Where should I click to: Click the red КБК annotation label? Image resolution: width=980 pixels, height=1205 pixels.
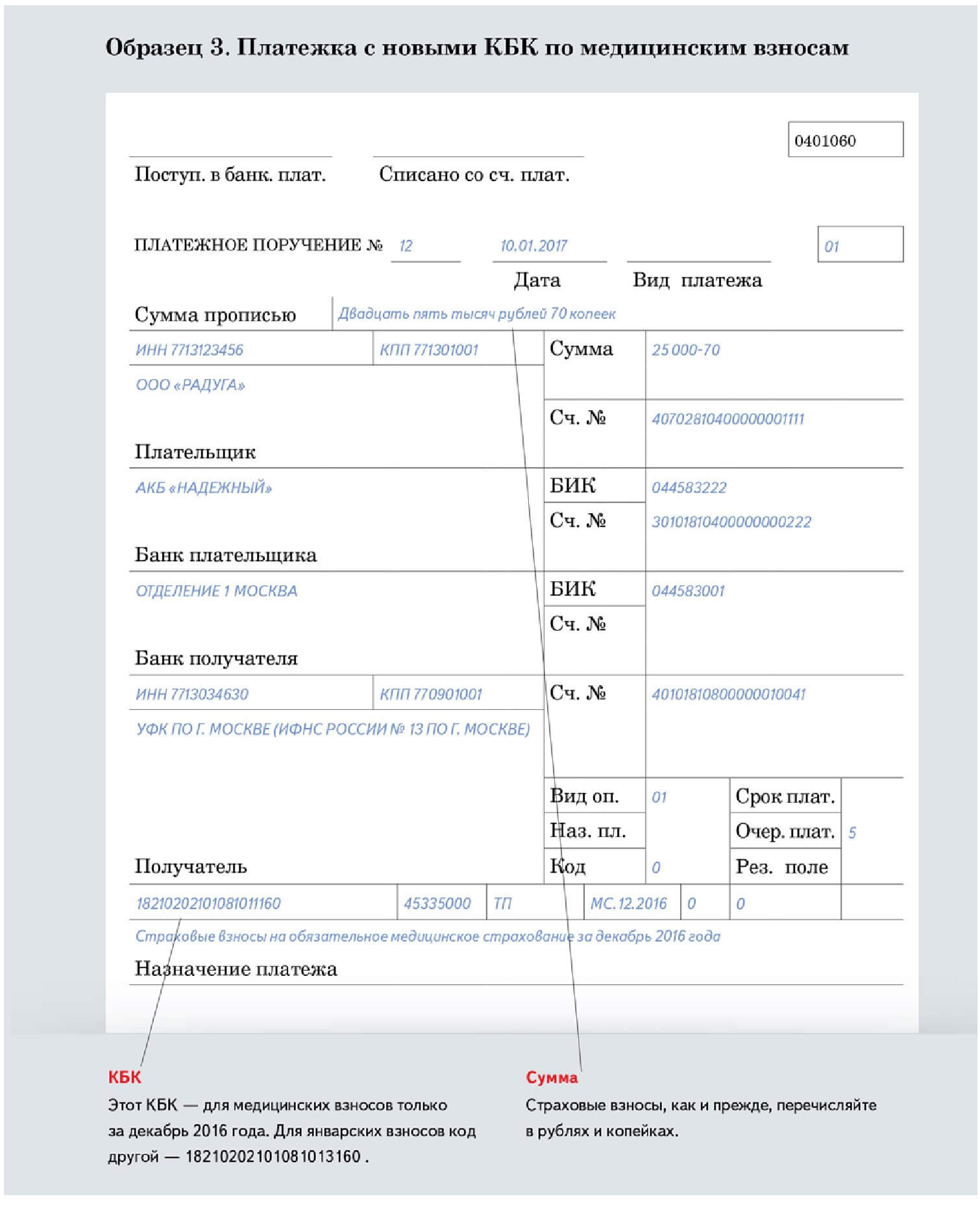(x=124, y=1077)
